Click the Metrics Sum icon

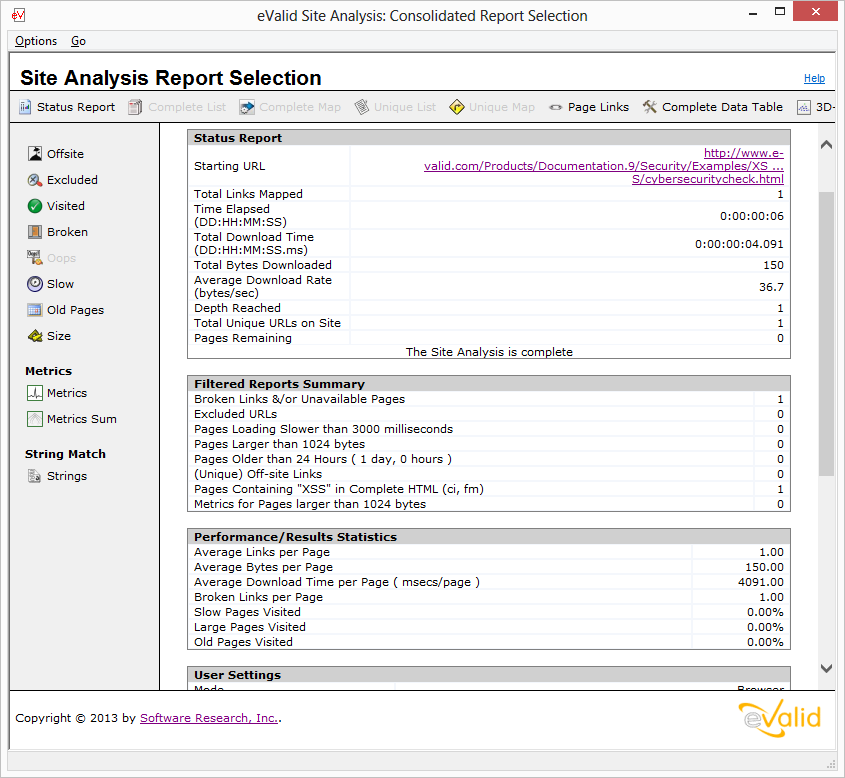point(35,419)
